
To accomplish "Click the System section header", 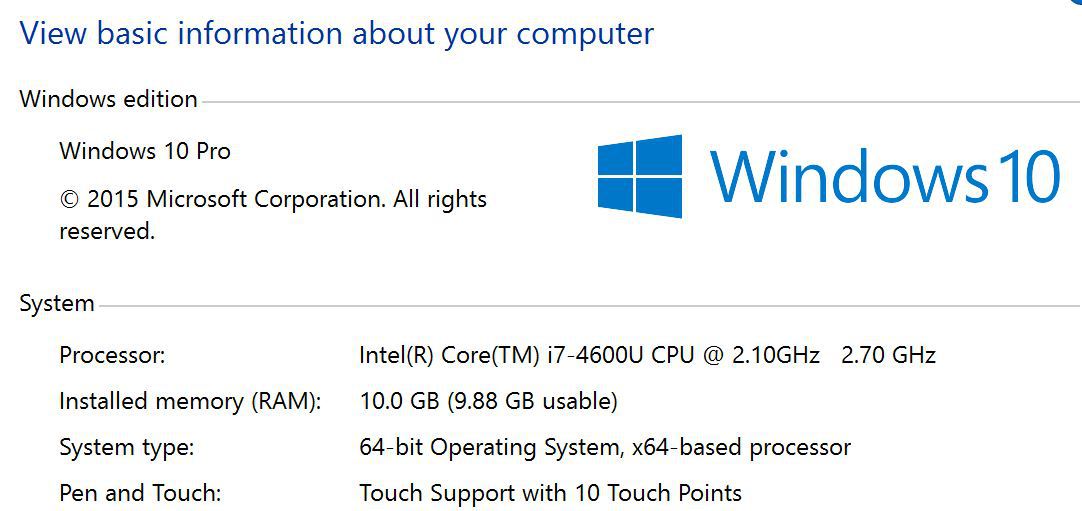I will (x=57, y=303).
